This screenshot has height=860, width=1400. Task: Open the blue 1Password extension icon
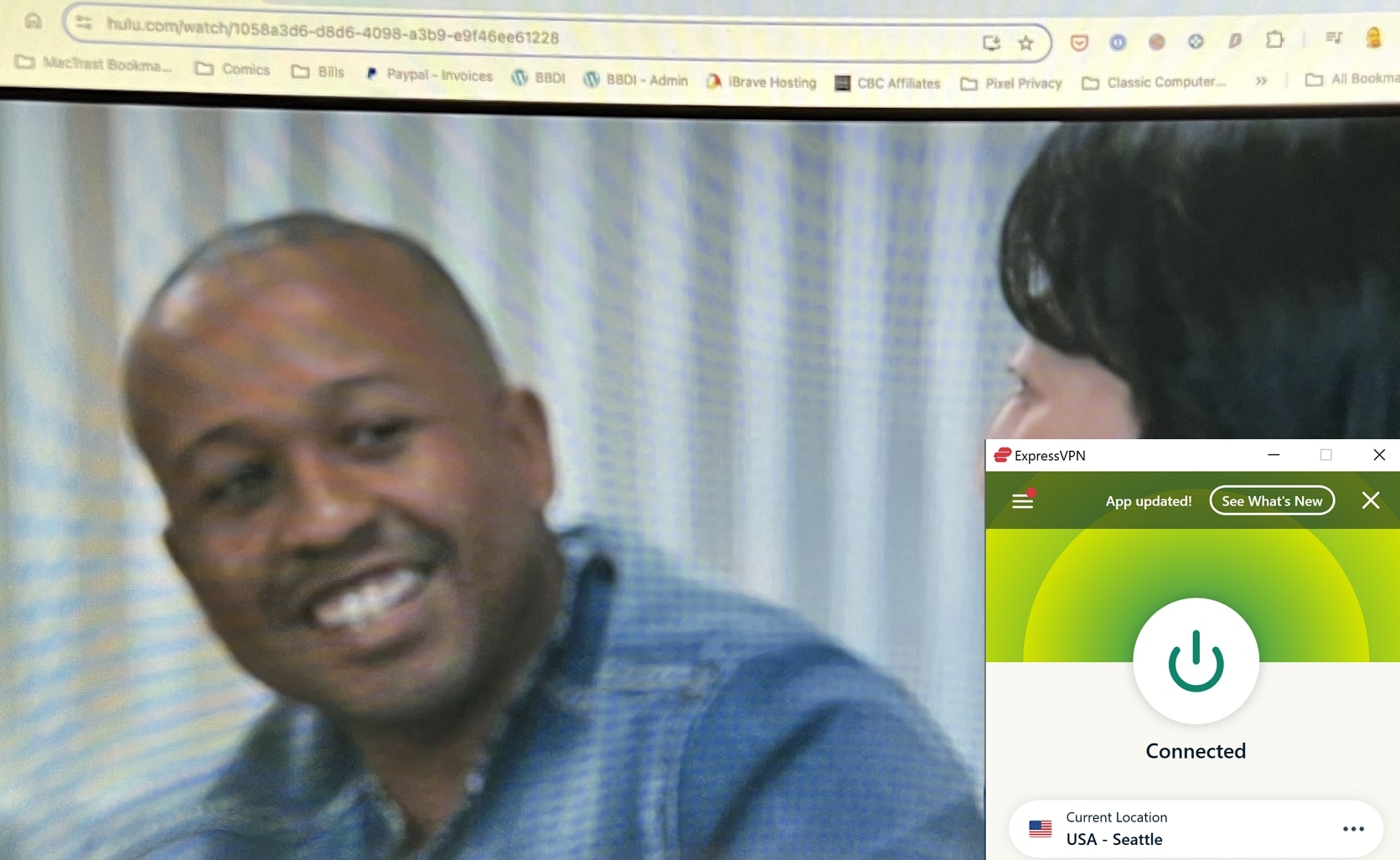click(1118, 42)
